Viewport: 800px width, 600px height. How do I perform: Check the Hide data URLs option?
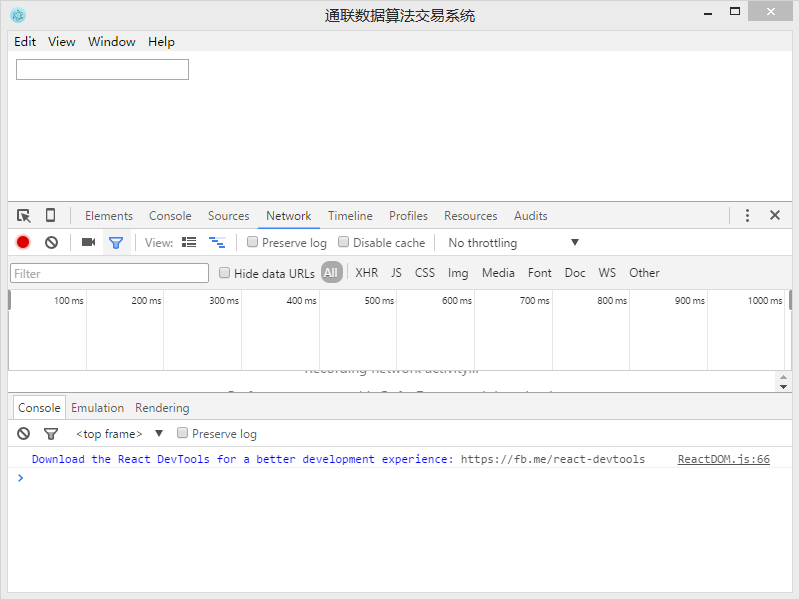click(224, 273)
